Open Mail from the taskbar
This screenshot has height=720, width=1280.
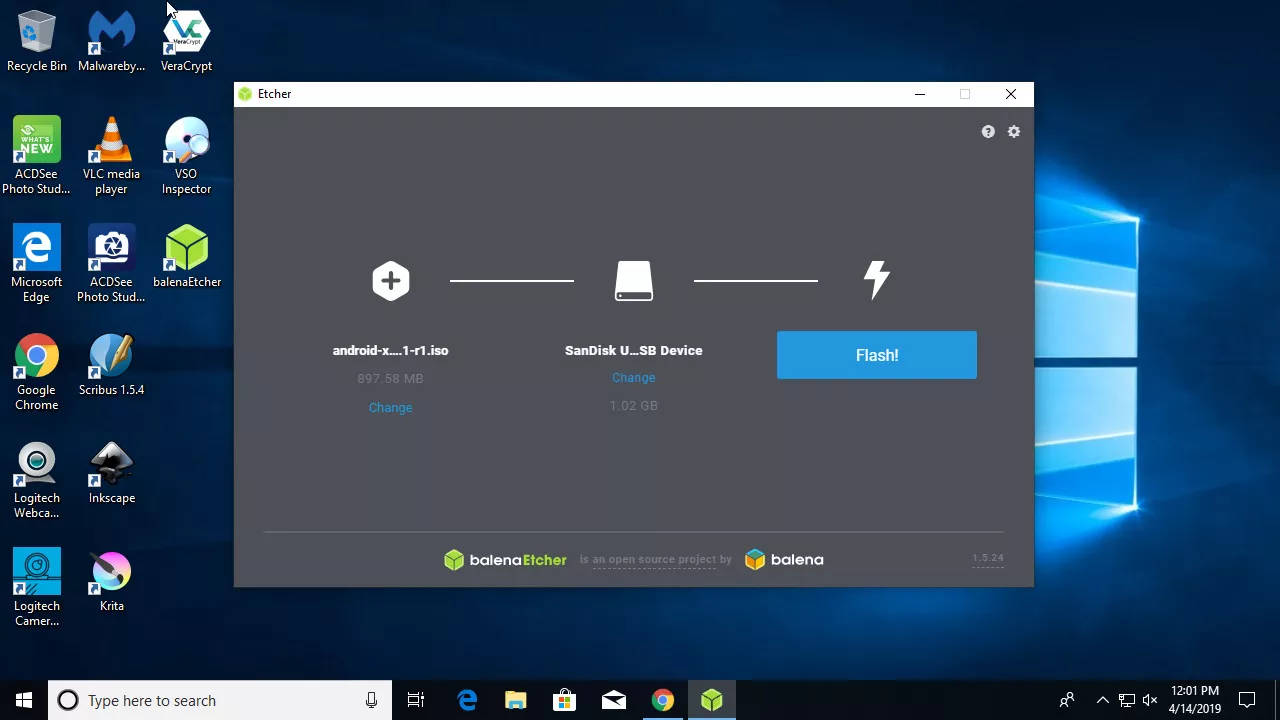click(x=613, y=700)
